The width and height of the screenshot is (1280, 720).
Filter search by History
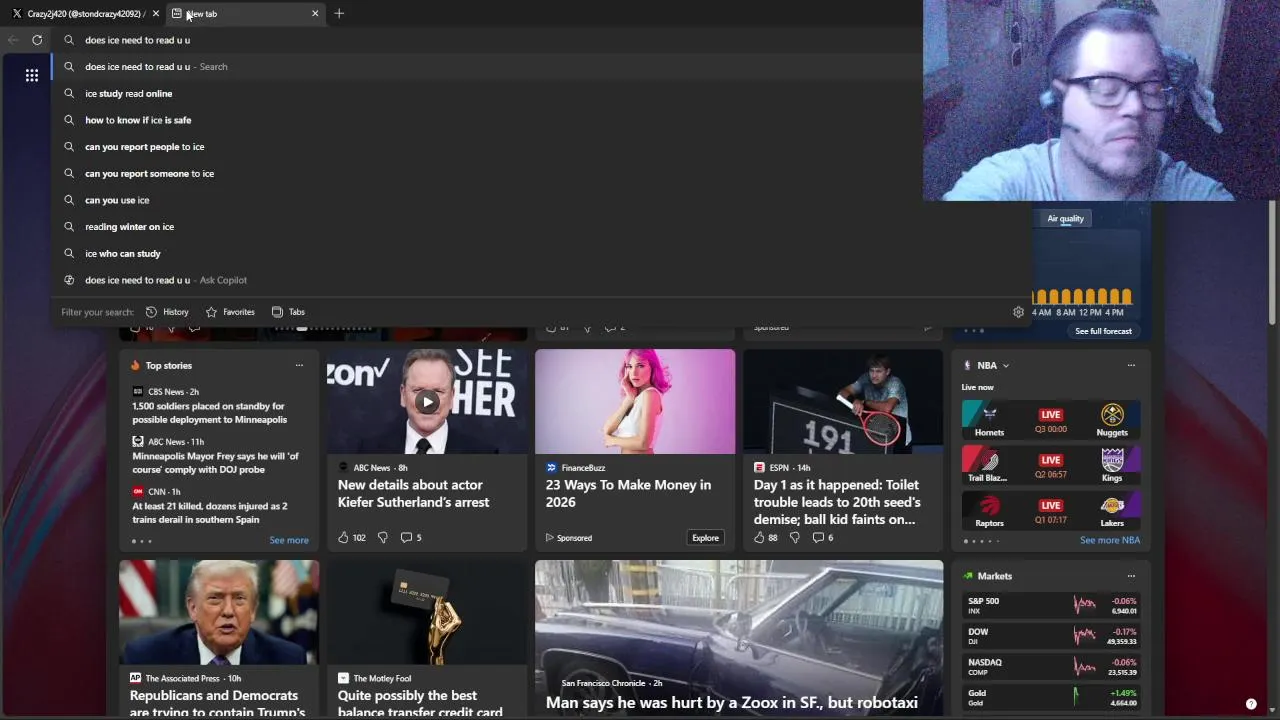click(x=167, y=312)
